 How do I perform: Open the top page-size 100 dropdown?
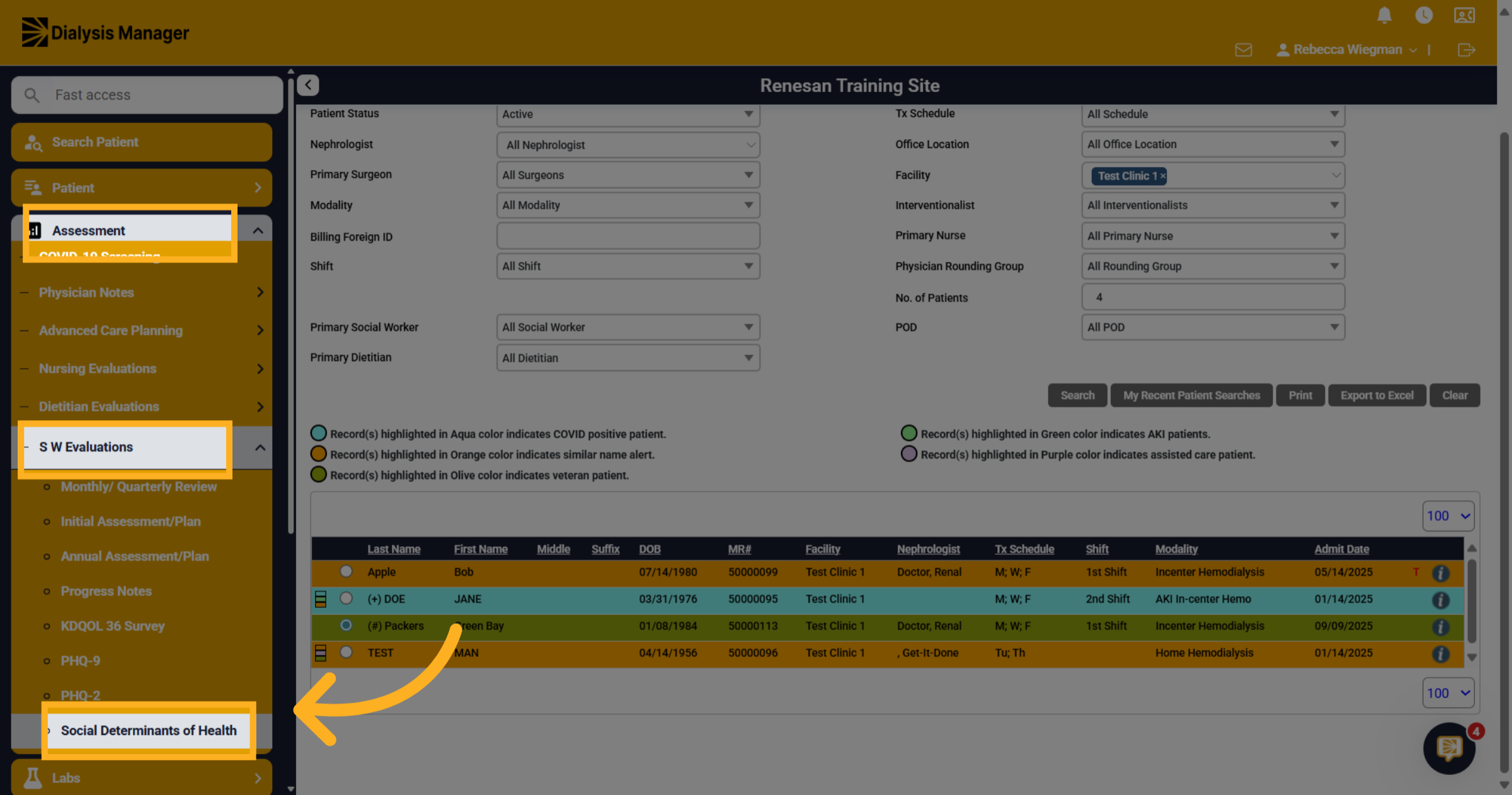[1448, 516]
